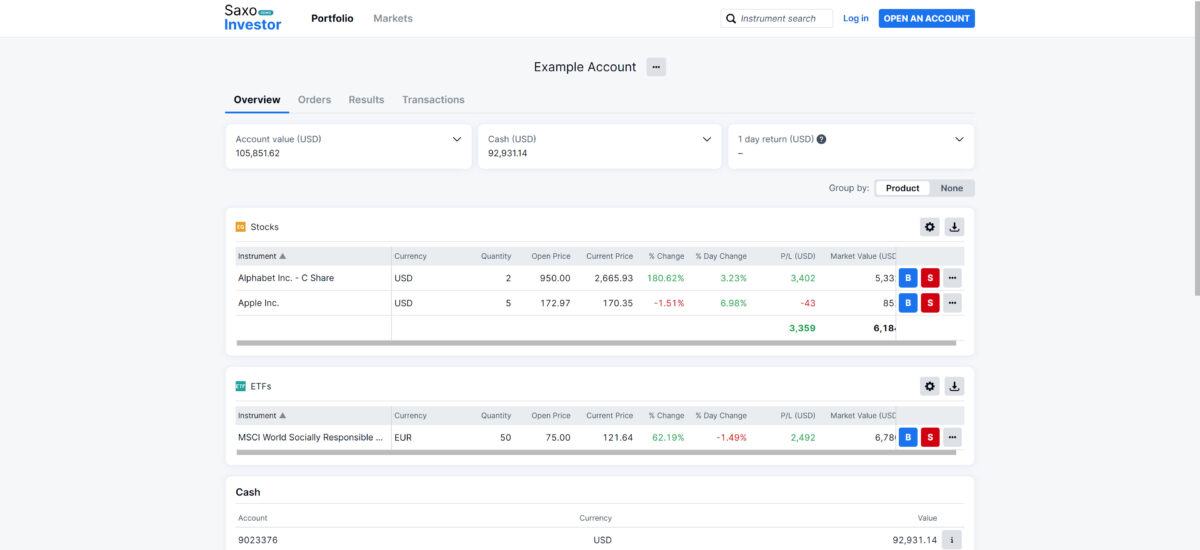1200x550 pixels.
Task: Click the Log in link
Action: 856,18
